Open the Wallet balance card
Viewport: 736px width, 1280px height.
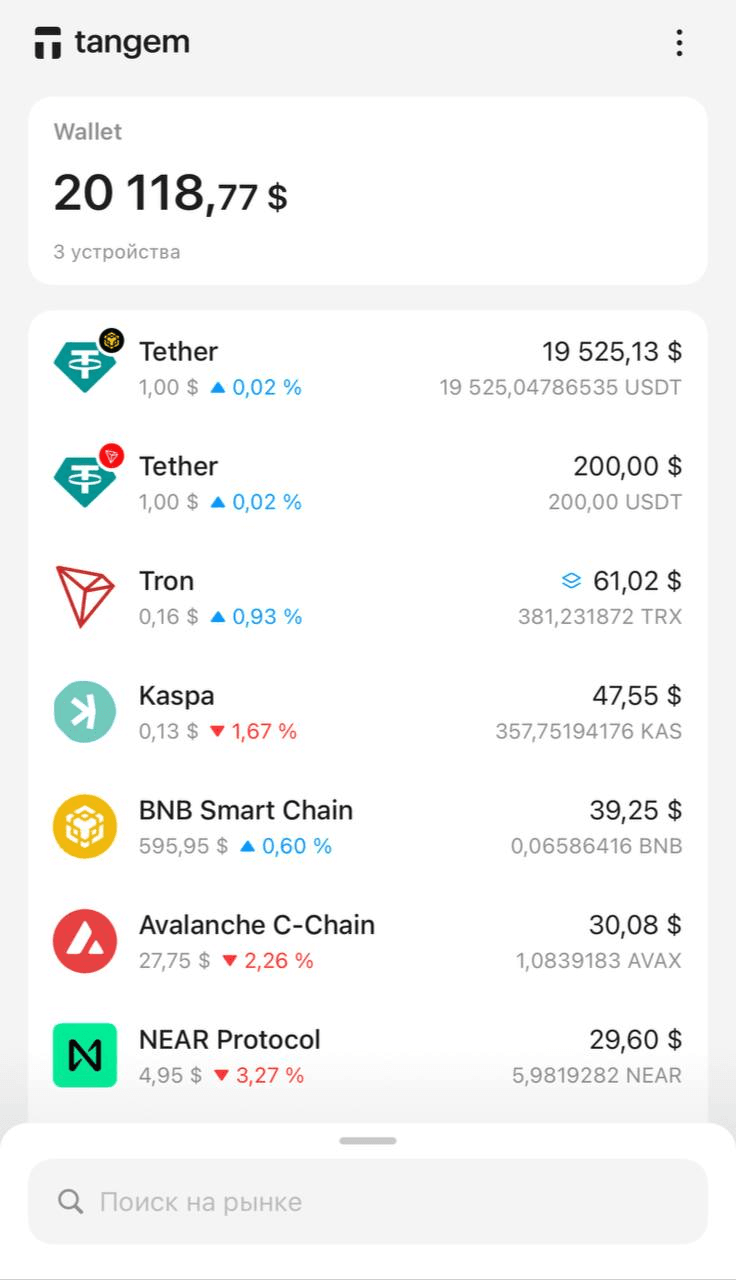(368, 191)
